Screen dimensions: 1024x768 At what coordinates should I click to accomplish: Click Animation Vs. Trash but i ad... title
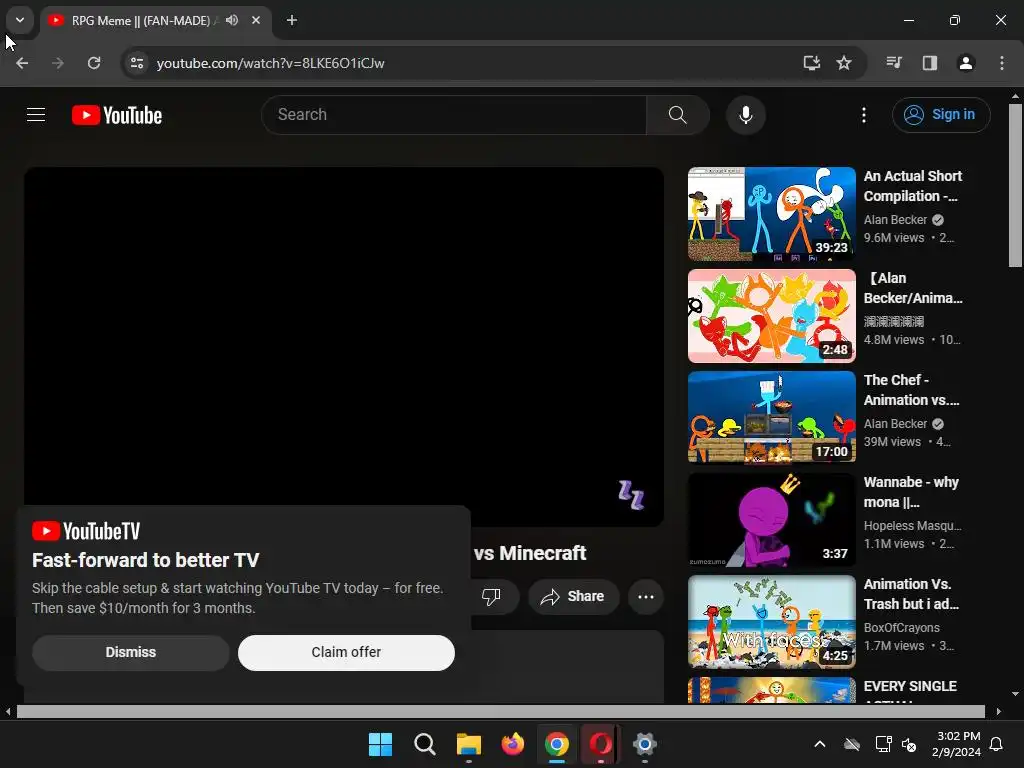click(x=911, y=594)
